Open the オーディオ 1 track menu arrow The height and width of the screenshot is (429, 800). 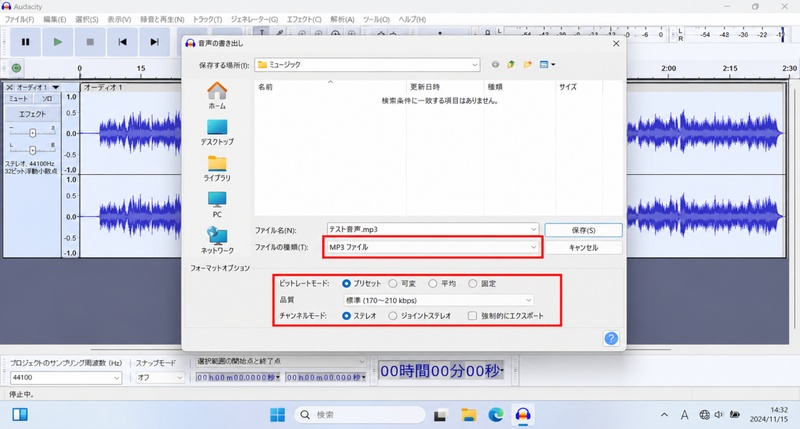click(56, 87)
